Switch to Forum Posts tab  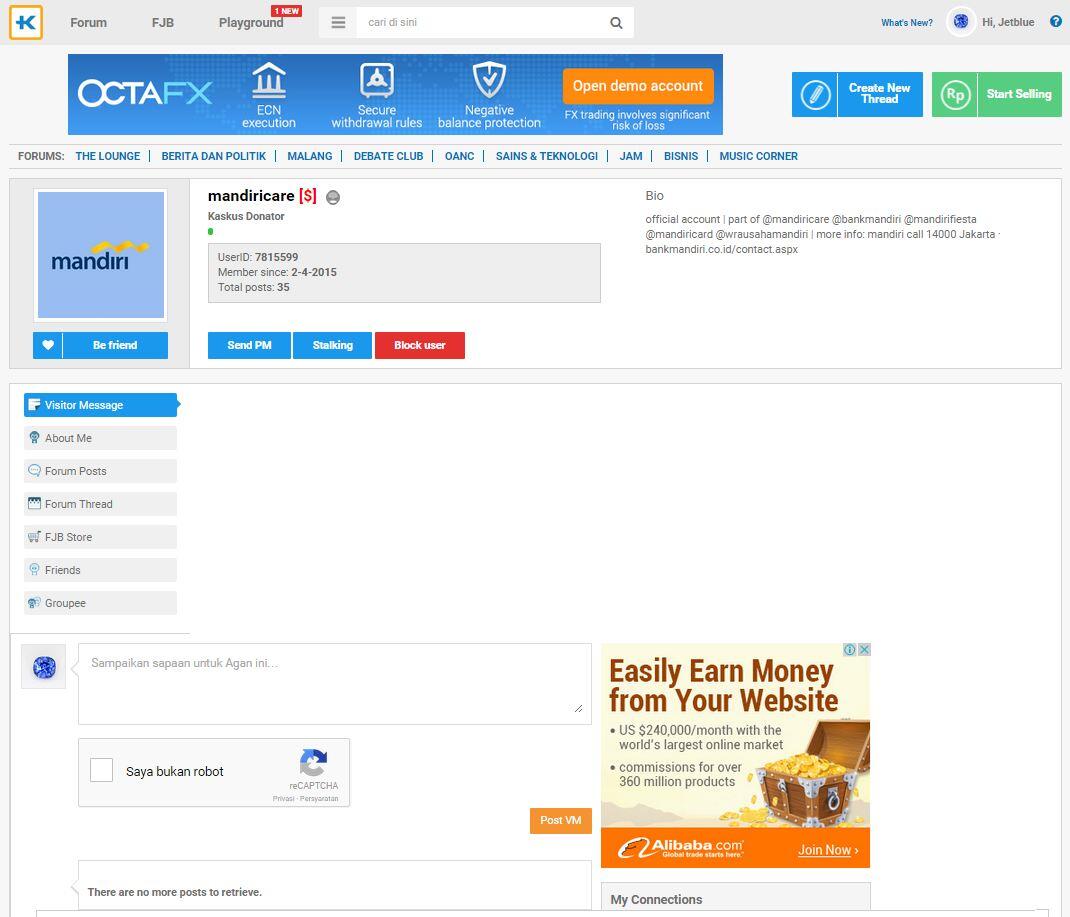click(100, 471)
